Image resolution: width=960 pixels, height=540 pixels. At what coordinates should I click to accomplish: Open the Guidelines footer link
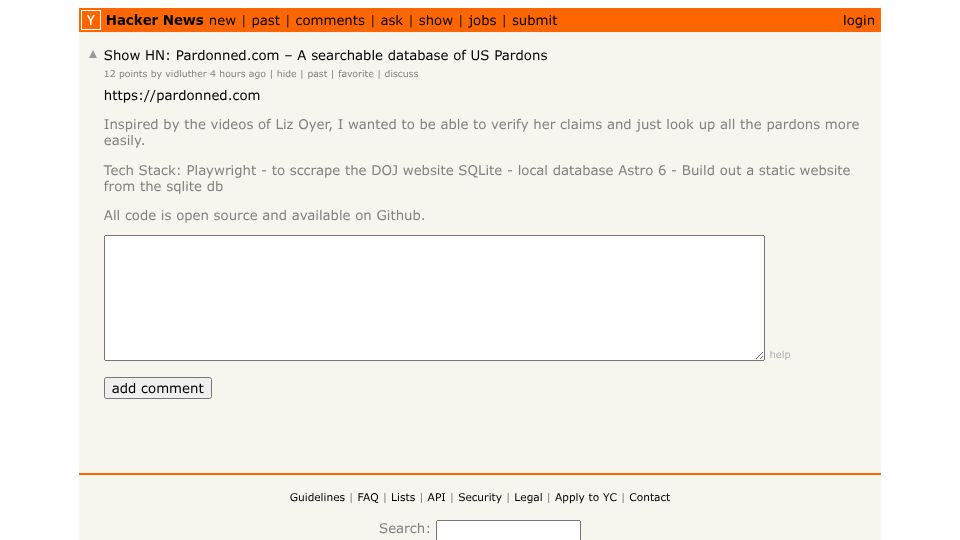click(317, 497)
